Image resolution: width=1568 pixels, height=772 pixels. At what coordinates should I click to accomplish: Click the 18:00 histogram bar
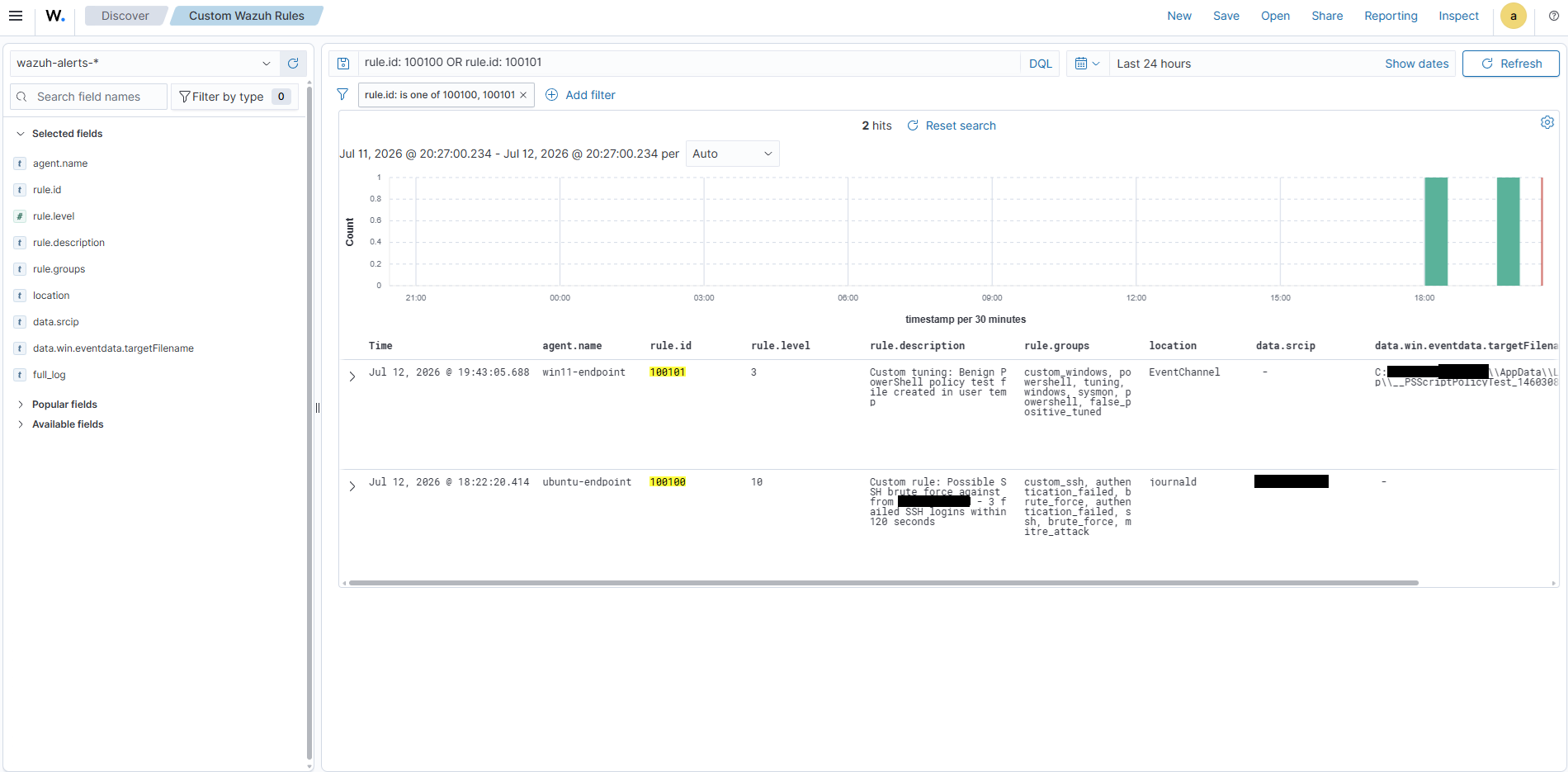pyautogui.click(x=1436, y=231)
